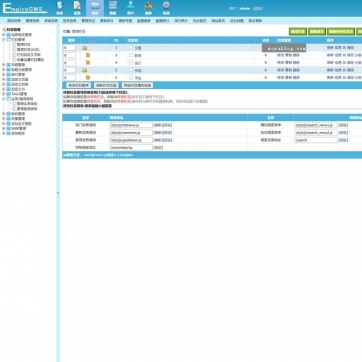
Task: Tick the checkbox in row ID 1
Action: 131,48
